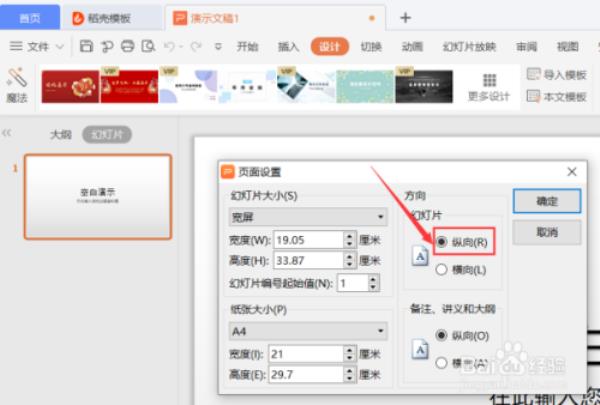Click the new tab plus icon
Viewport: 600px width, 405px height.
pyautogui.click(x=405, y=17)
